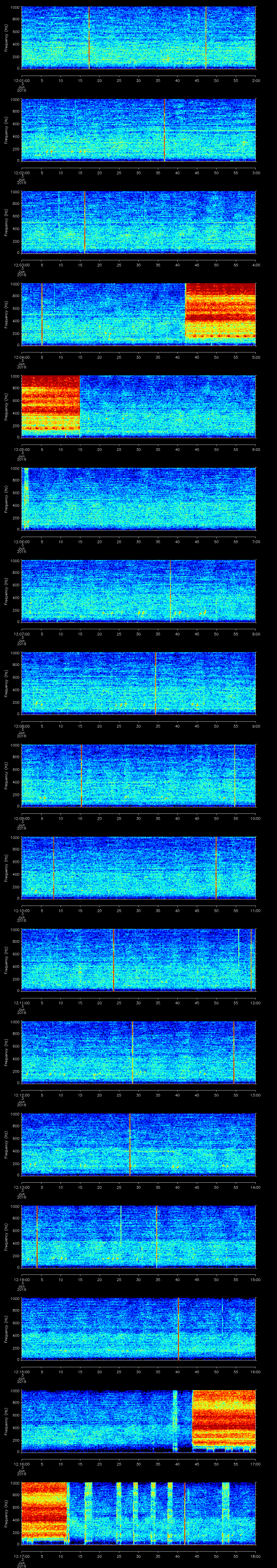
Task: Select the red spike at 59 s in 12:11 panel
Action: (251, 960)
